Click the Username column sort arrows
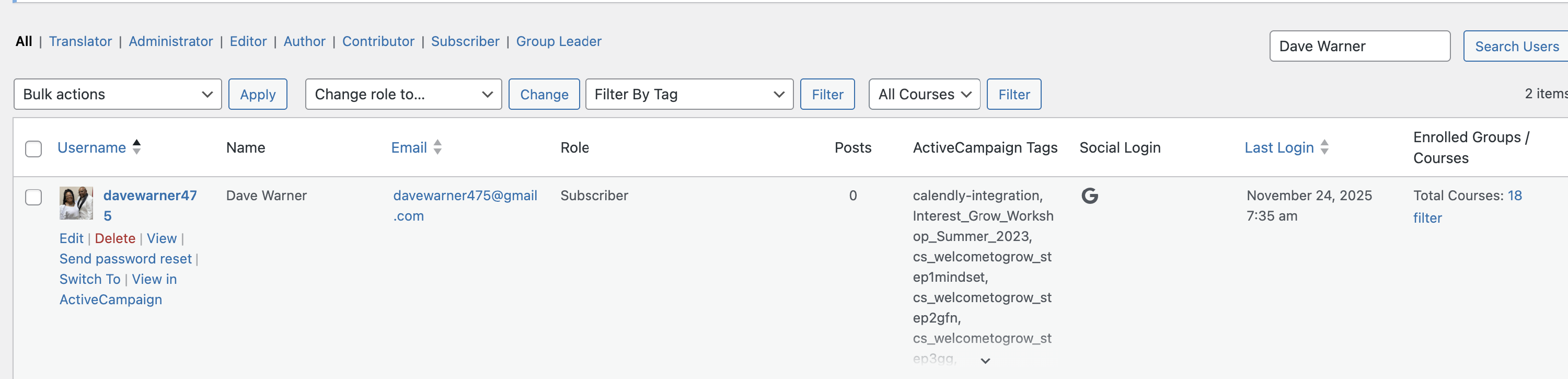 [136, 147]
